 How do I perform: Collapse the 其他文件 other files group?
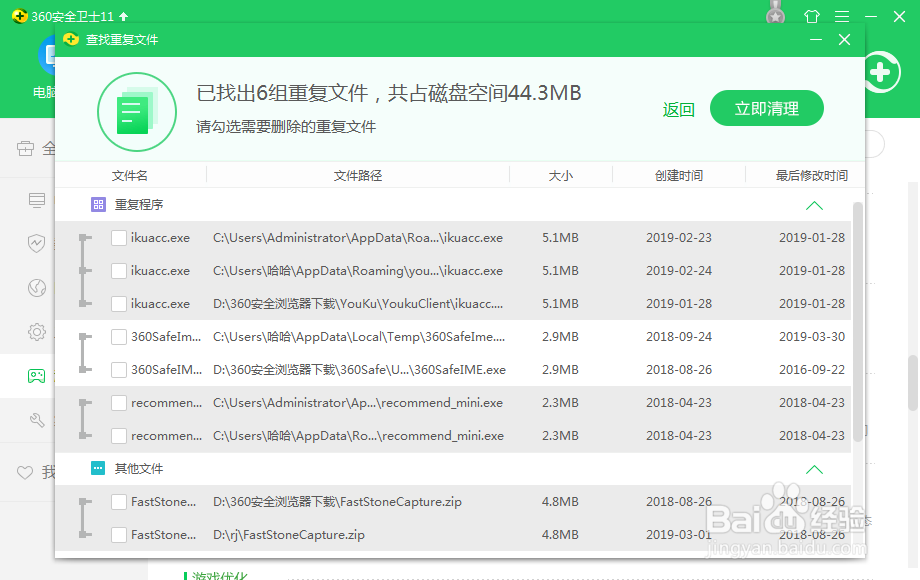(814, 468)
